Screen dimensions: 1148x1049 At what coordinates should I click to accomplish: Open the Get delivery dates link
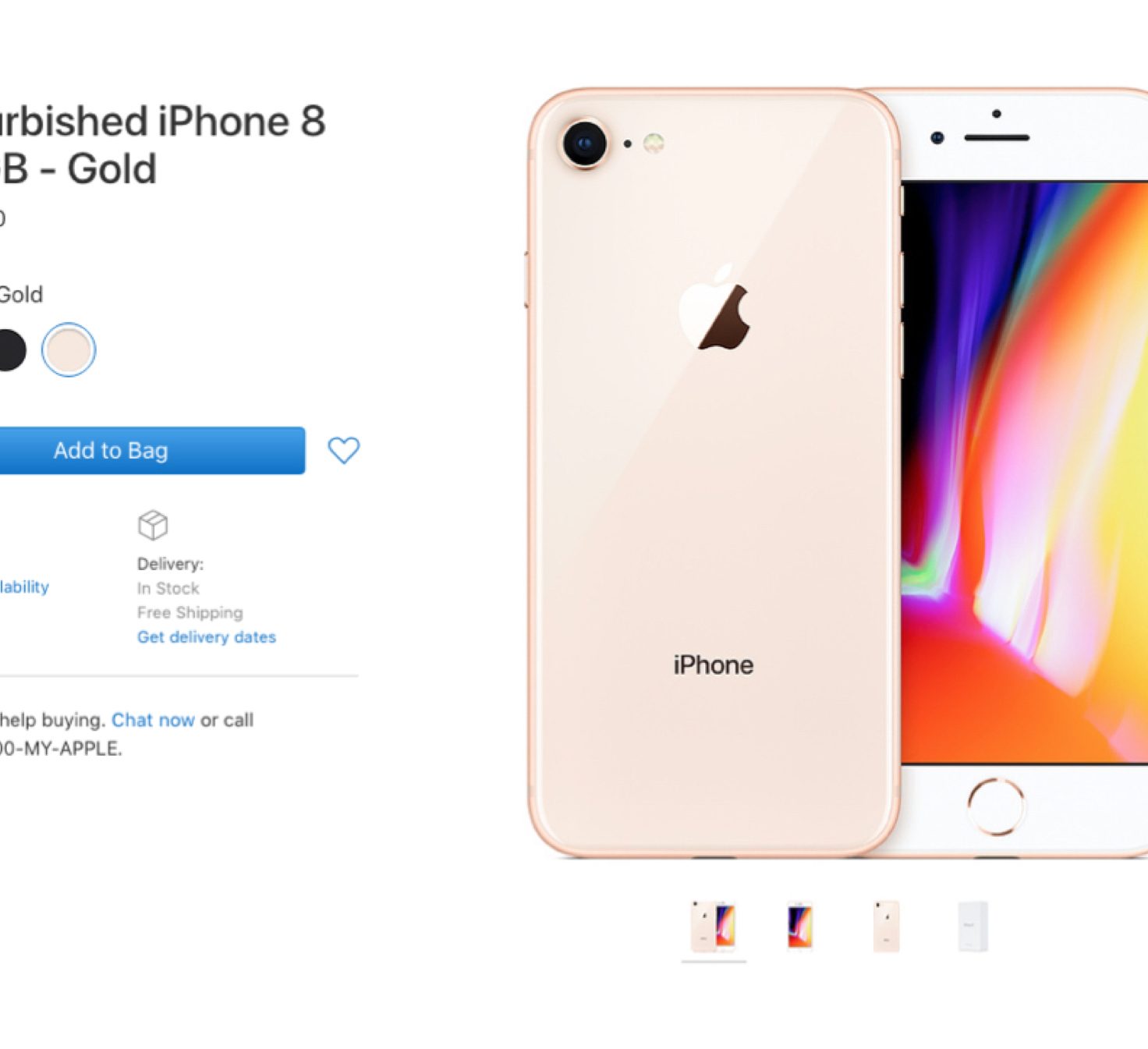(x=207, y=637)
